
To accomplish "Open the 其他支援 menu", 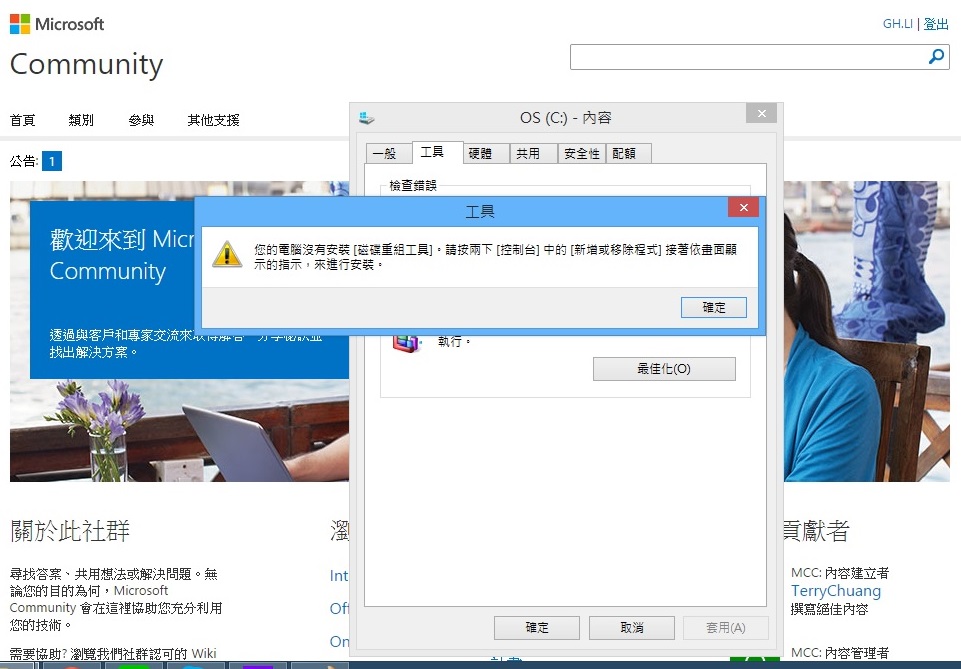I will (x=213, y=120).
